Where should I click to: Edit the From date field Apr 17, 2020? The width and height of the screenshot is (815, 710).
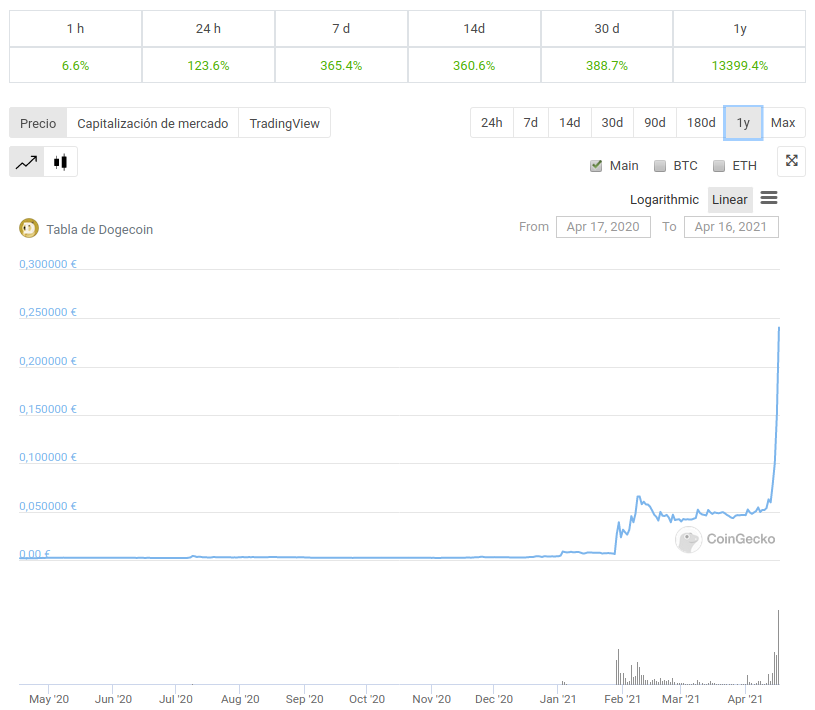[603, 227]
